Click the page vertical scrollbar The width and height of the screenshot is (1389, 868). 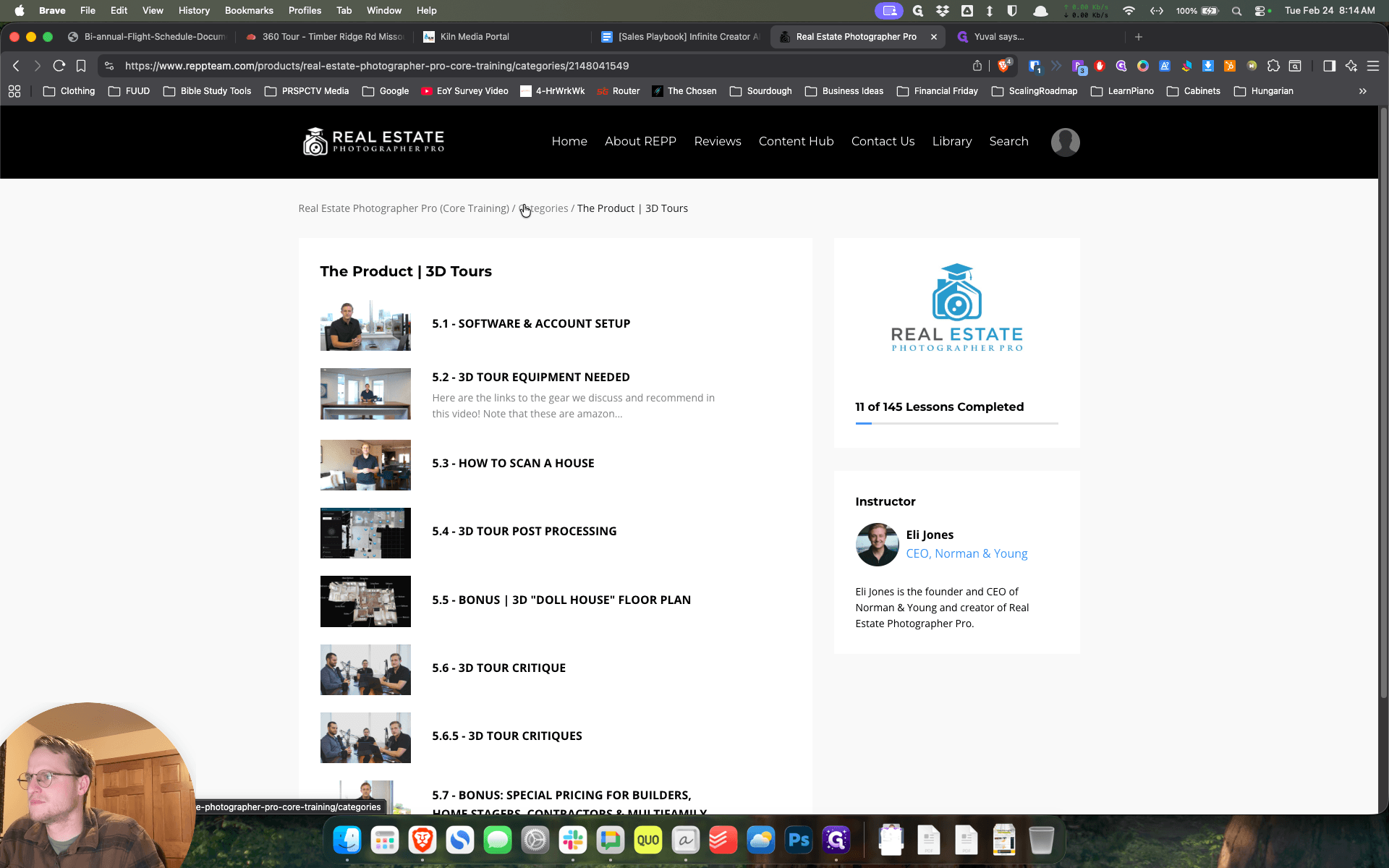1383,404
